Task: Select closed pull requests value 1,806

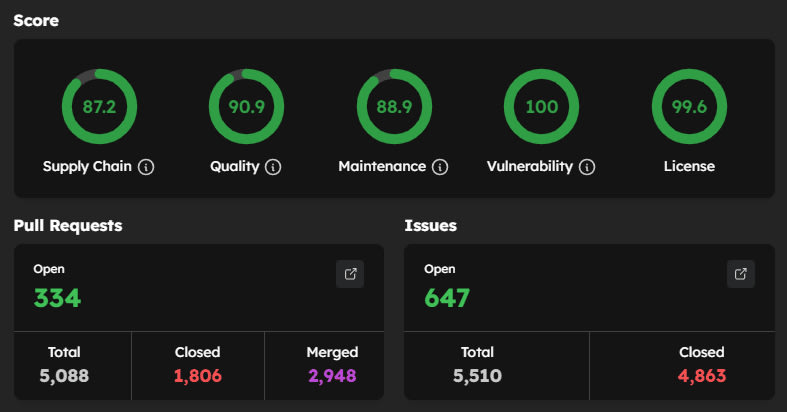Action: [197, 376]
